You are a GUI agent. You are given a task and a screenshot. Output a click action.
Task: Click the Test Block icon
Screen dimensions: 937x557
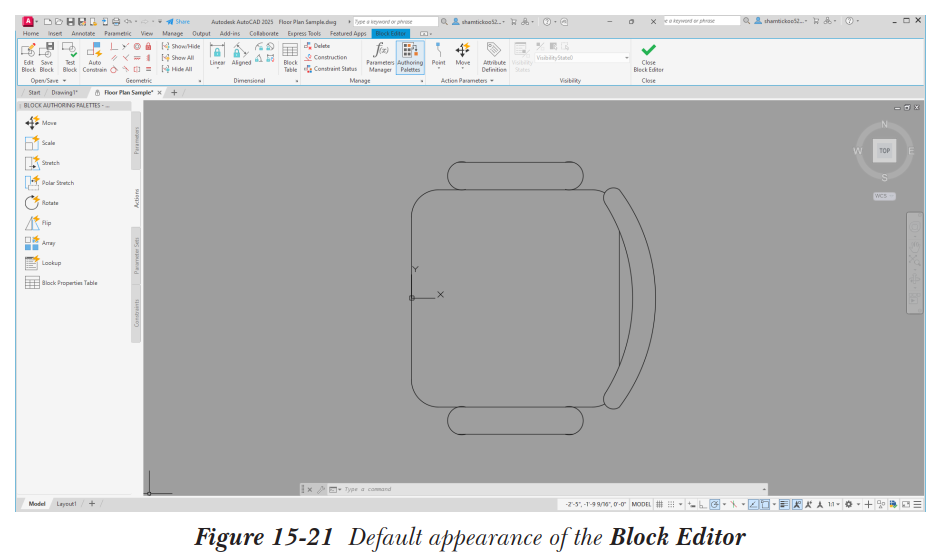coord(70,57)
